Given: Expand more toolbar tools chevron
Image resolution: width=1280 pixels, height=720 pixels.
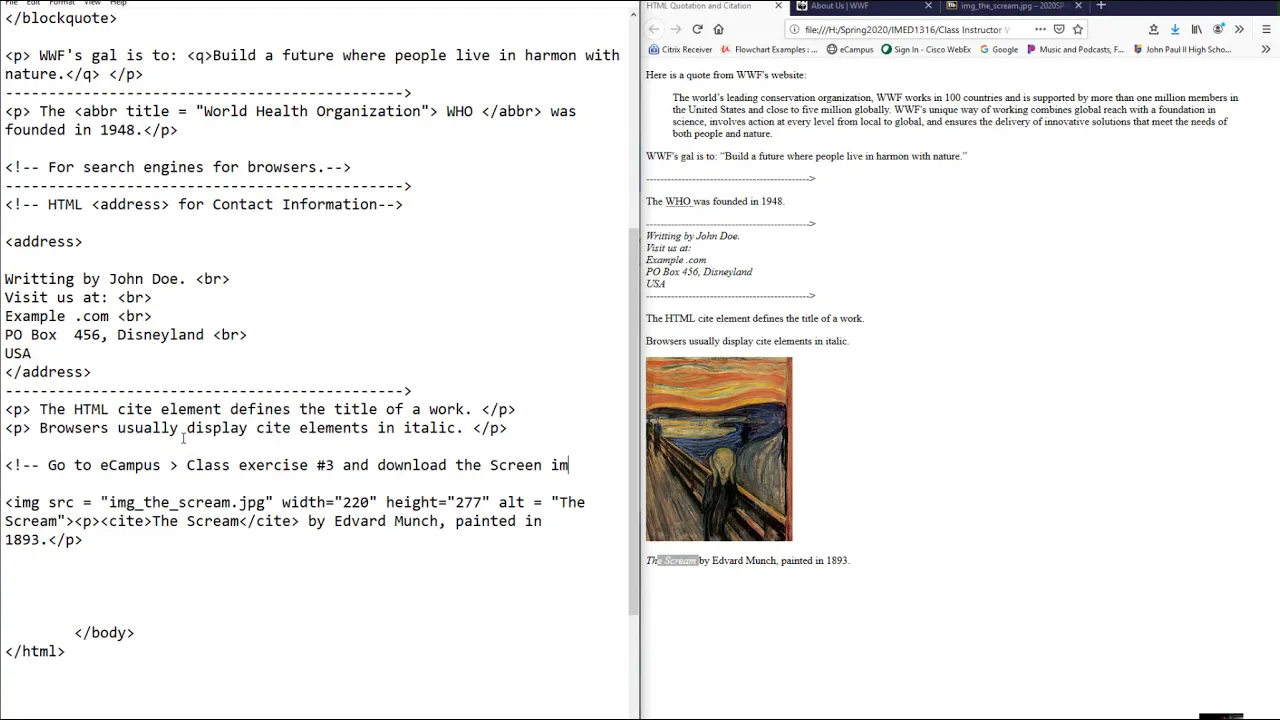Looking at the screenshot, I should tap(1239, 29).
